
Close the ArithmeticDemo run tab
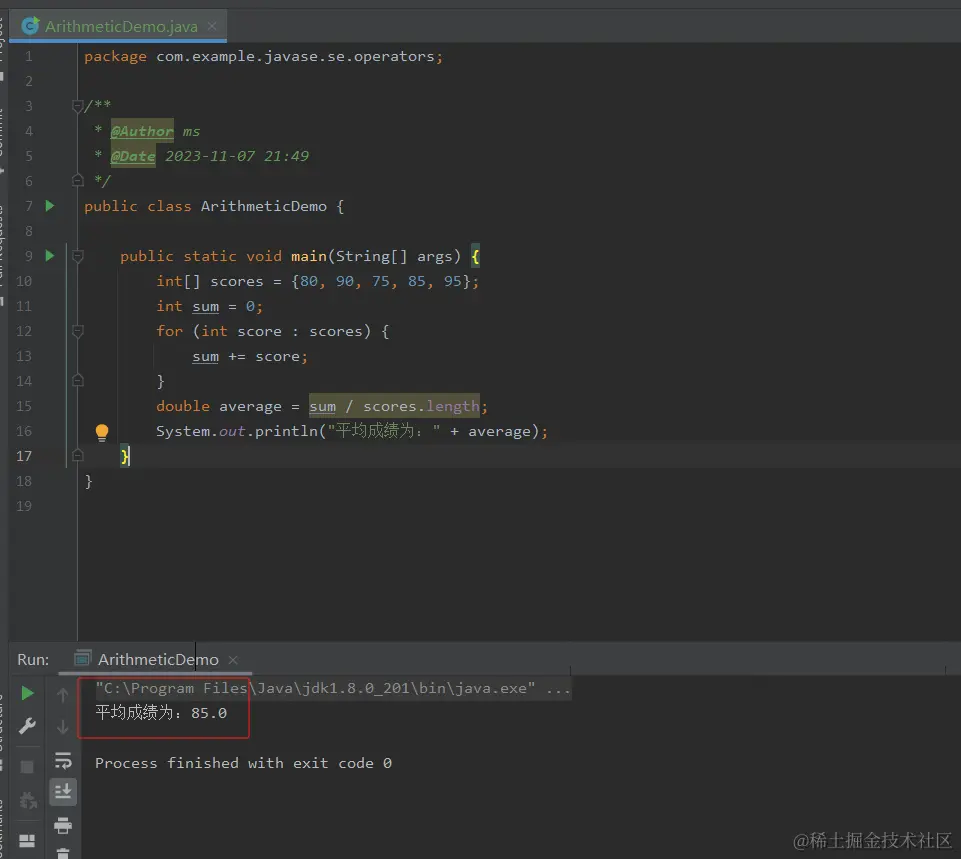click(233, 660)
